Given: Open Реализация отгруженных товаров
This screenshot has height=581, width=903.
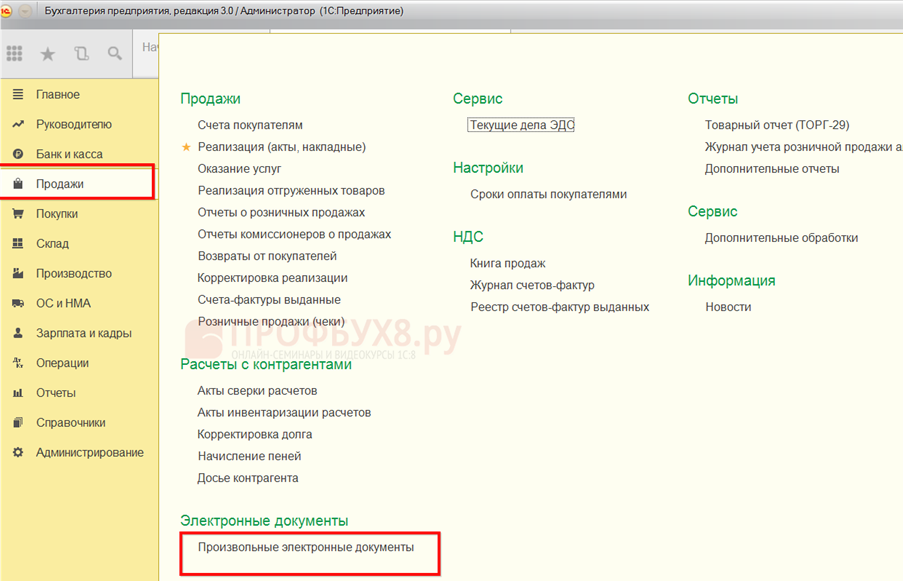Looking at the screenshot, I should (291, 191).
